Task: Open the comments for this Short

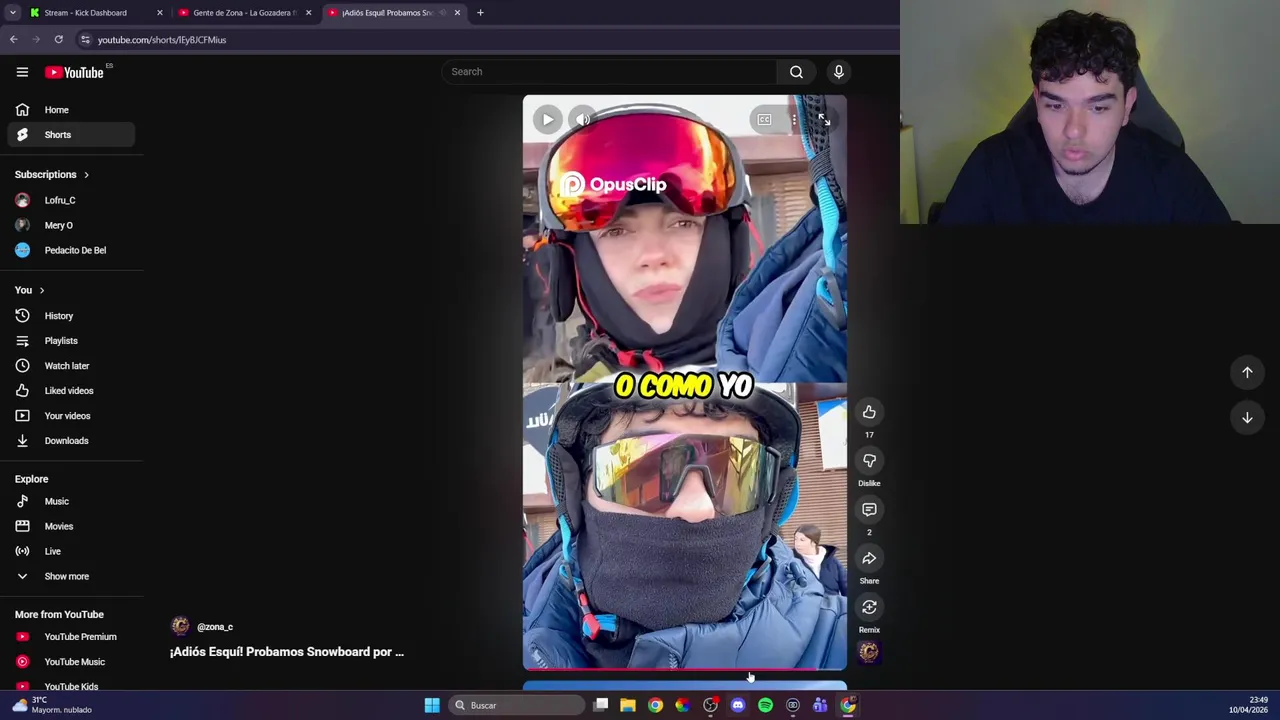Action: pos(869,510)
